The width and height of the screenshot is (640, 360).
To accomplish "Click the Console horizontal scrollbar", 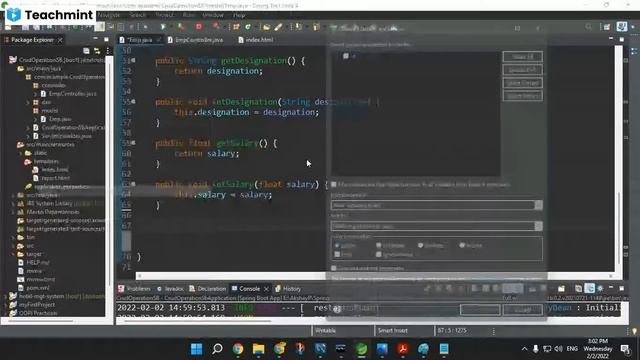I will (x=198, y=321).
